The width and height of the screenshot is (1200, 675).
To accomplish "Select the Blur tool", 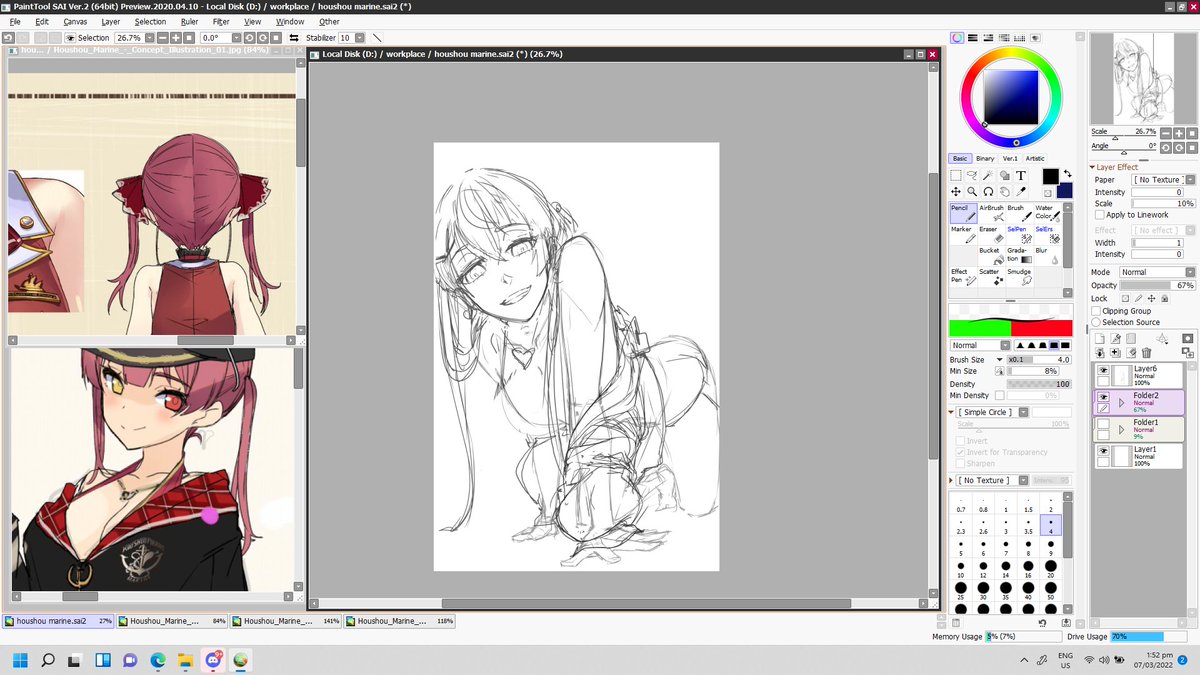I will click(x=1046, y=256).
